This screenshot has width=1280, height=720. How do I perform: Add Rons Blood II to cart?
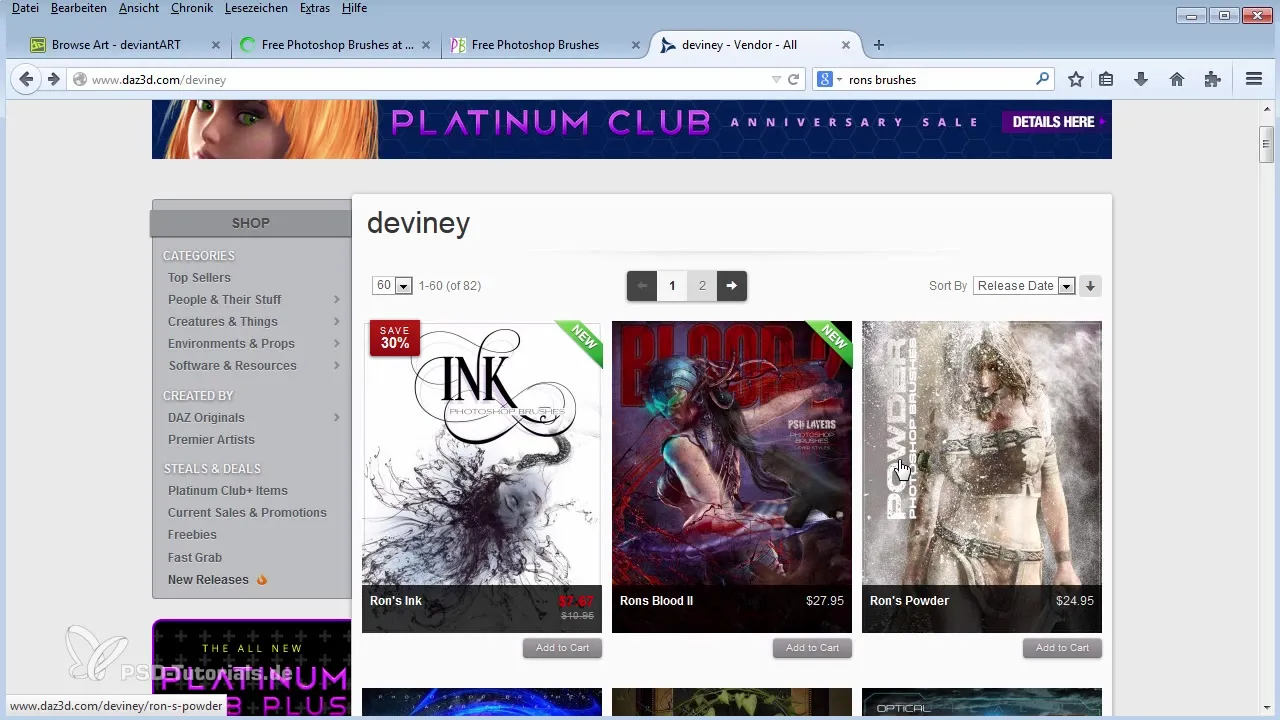(812, 648)
